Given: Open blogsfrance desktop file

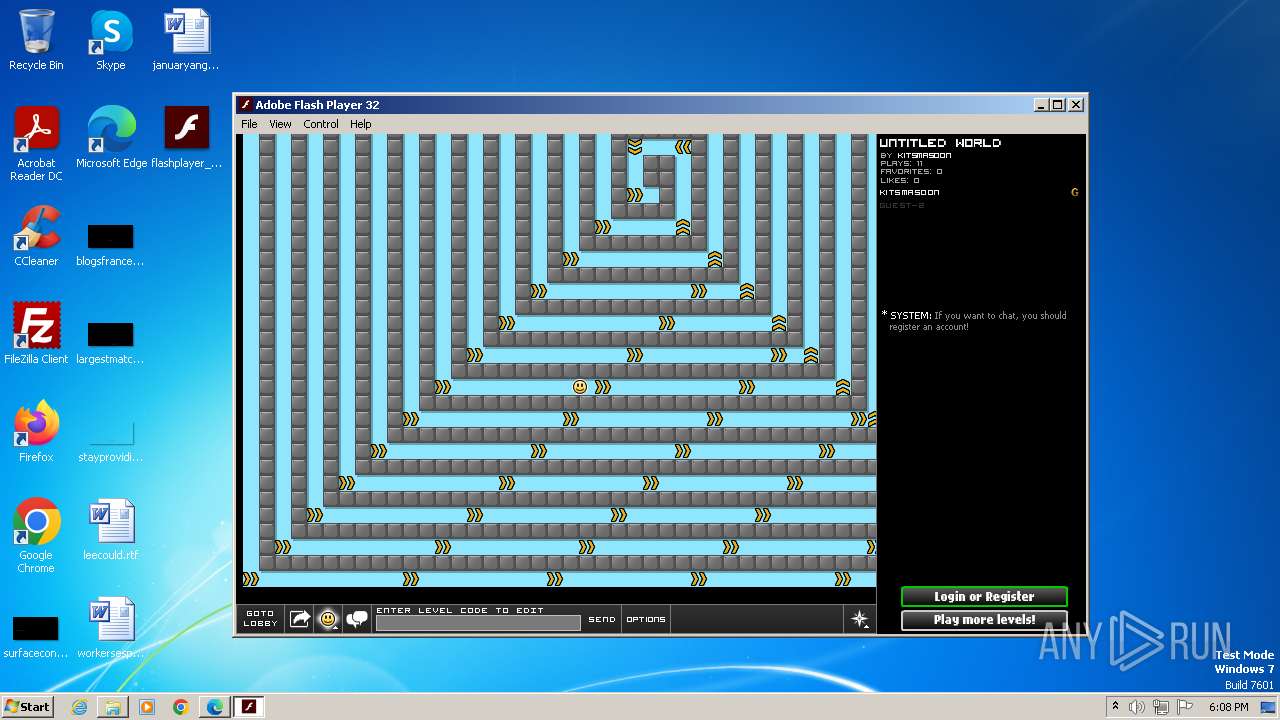Looking at the screenshot, I should [110, 246].
